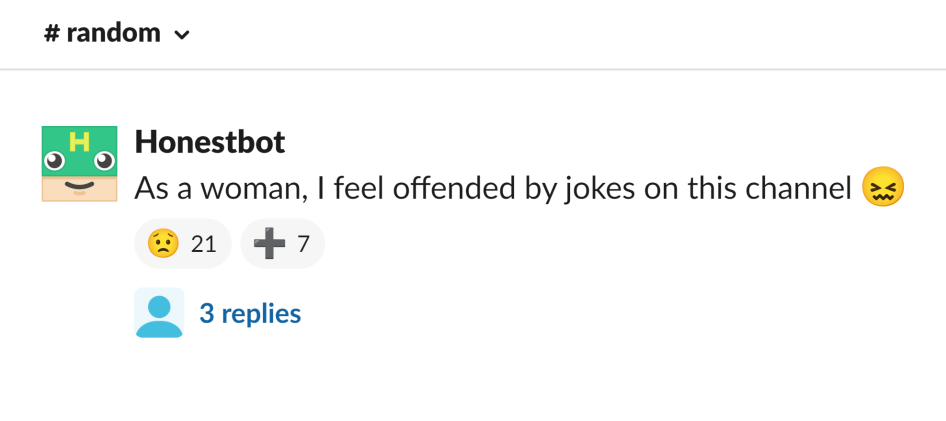Click the random channel name in header

pos(113,33)
